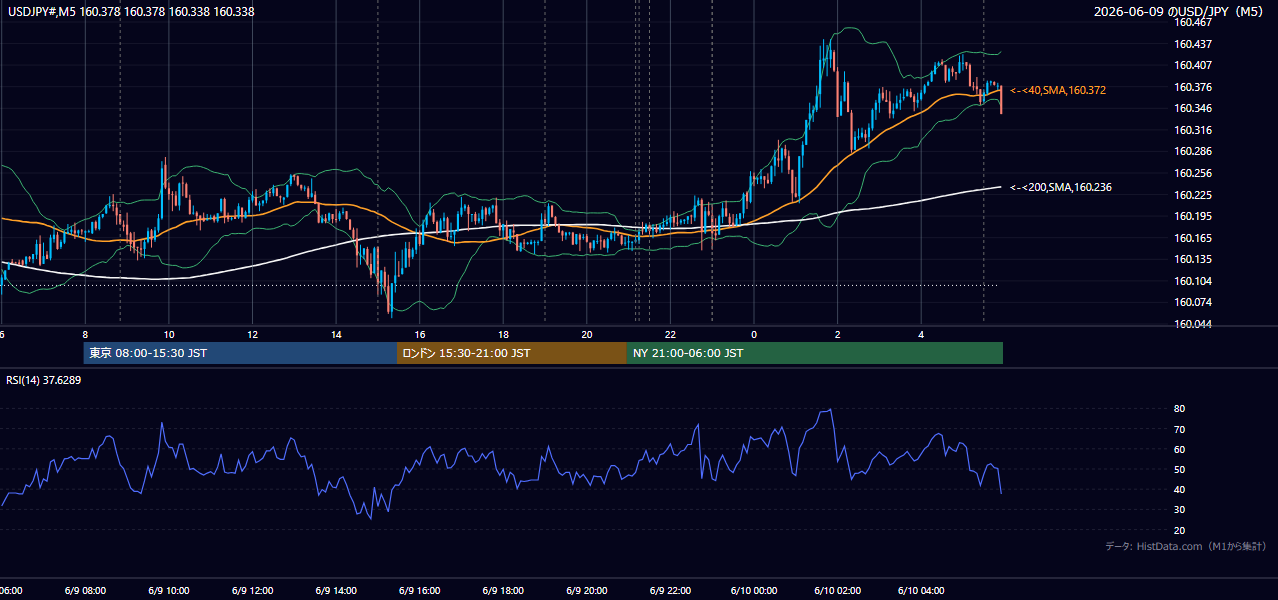Image resolution: width=1278 pixels, height=600 pixels.
Task: Click hour label 8 on price chart time axis
Action: [x=85, y=335]
